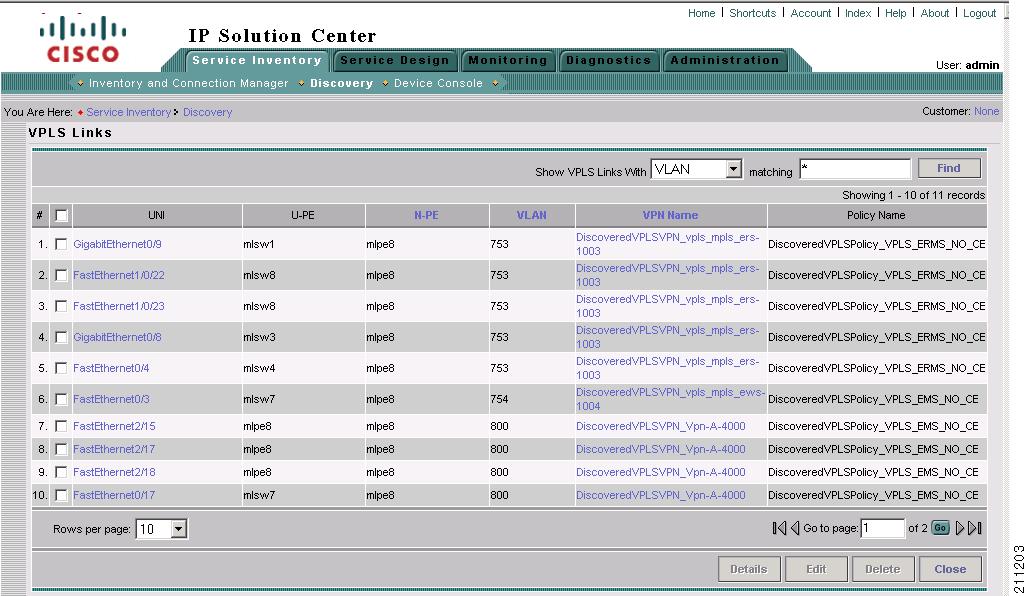Image resolution: width=1027 pixels, height=596 pixels.
Task: Switch to Administration tab
Action: coord(724,60)
